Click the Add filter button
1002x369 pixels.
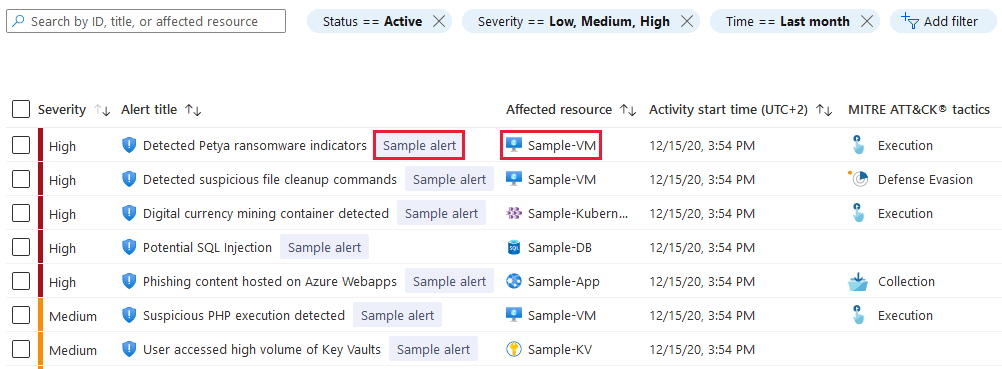[x=943, y=21]
